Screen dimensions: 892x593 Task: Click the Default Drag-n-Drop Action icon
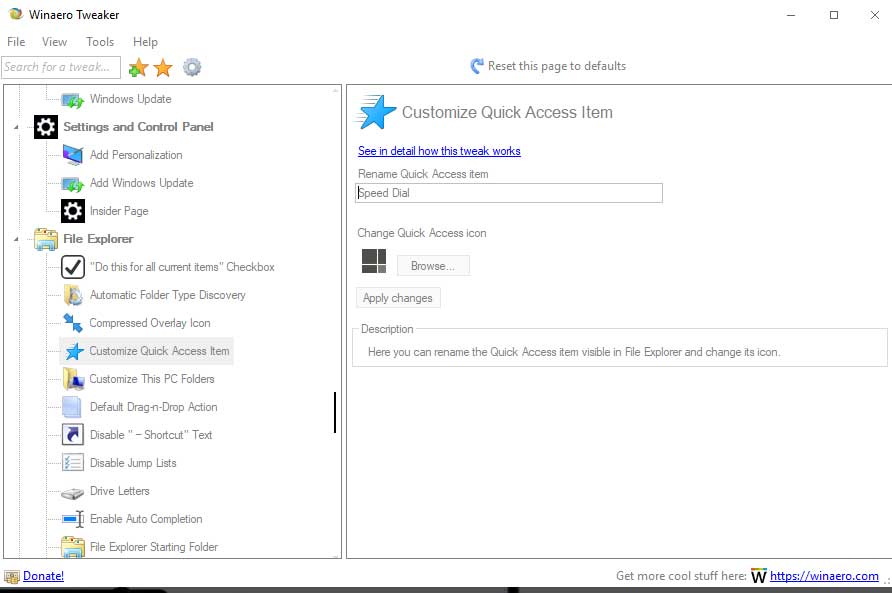click(x=72, y=407)
